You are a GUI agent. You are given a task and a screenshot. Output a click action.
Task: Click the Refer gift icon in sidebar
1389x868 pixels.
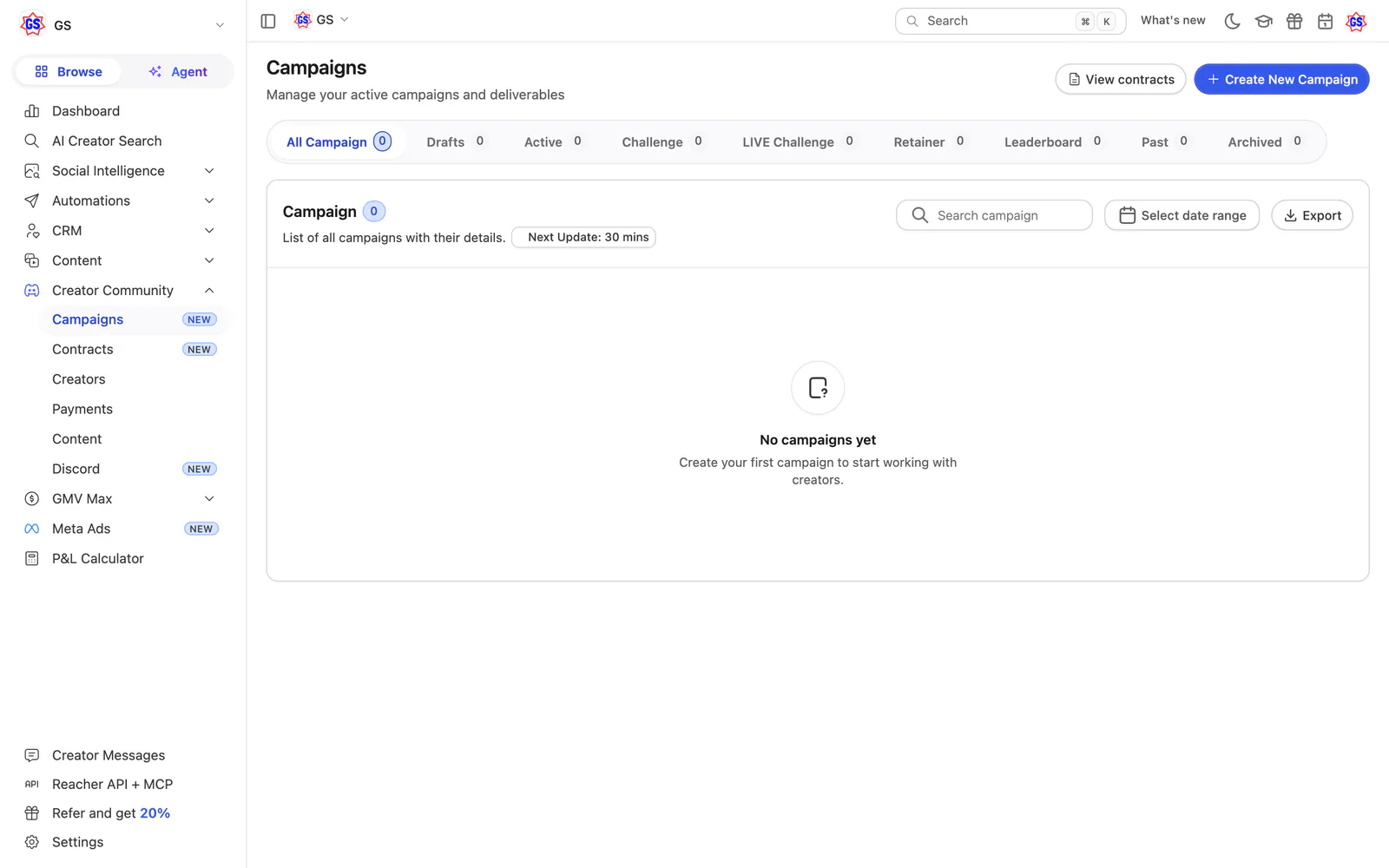coord(32,813)
